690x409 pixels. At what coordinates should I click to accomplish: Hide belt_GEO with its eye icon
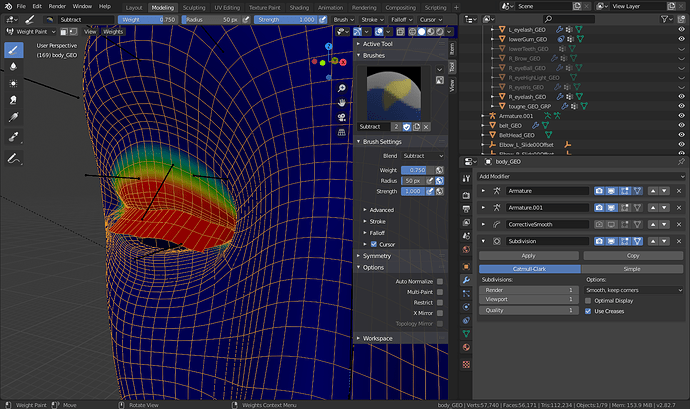coord(681,125)
